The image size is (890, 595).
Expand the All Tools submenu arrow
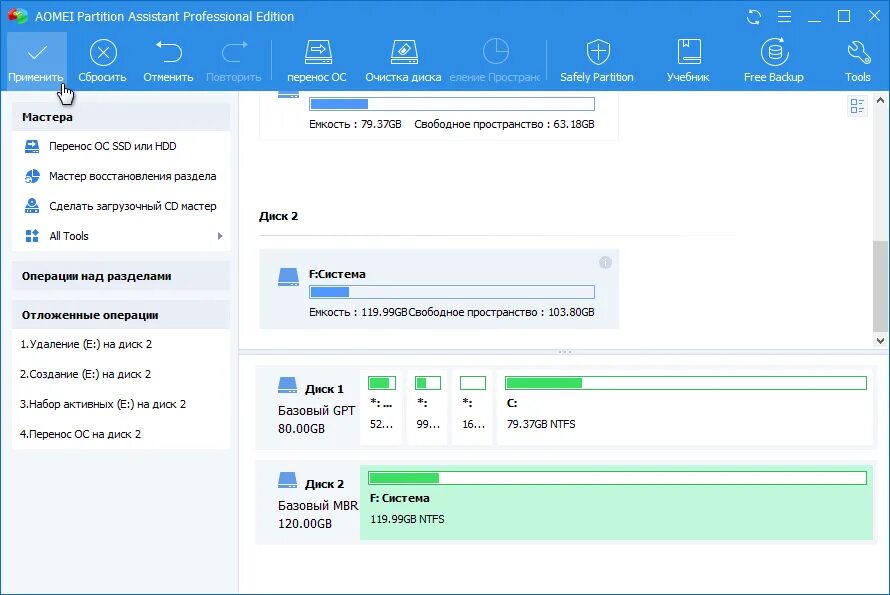coord(220,236)
